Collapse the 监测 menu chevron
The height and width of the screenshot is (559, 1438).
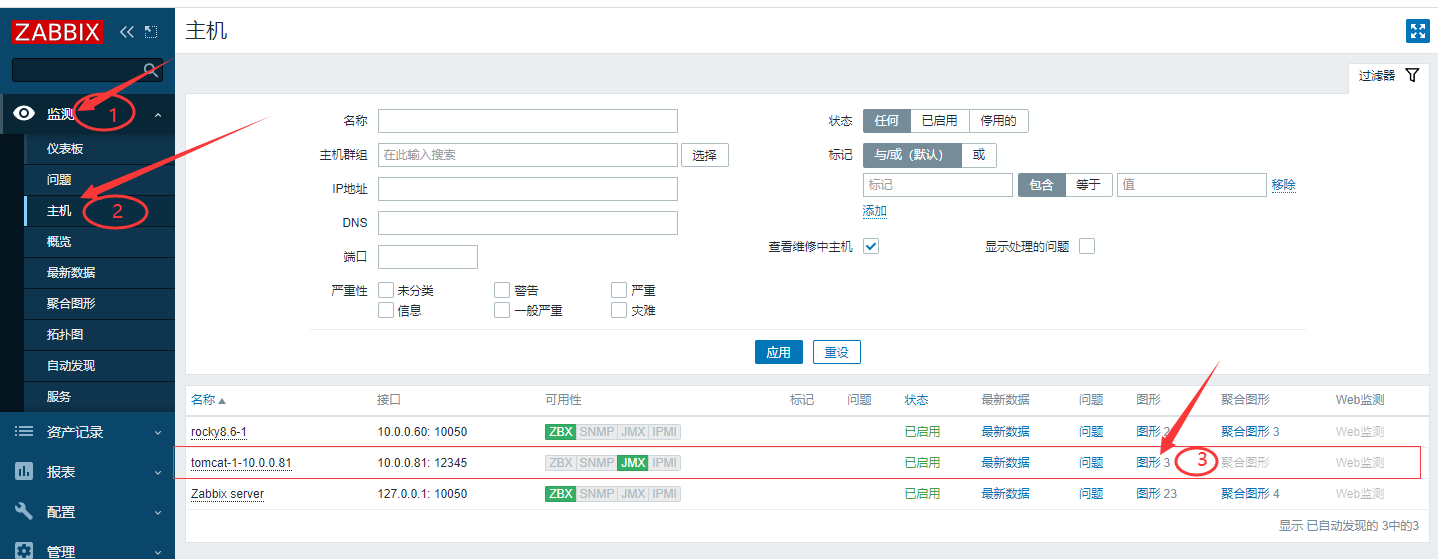click(158, 115)
